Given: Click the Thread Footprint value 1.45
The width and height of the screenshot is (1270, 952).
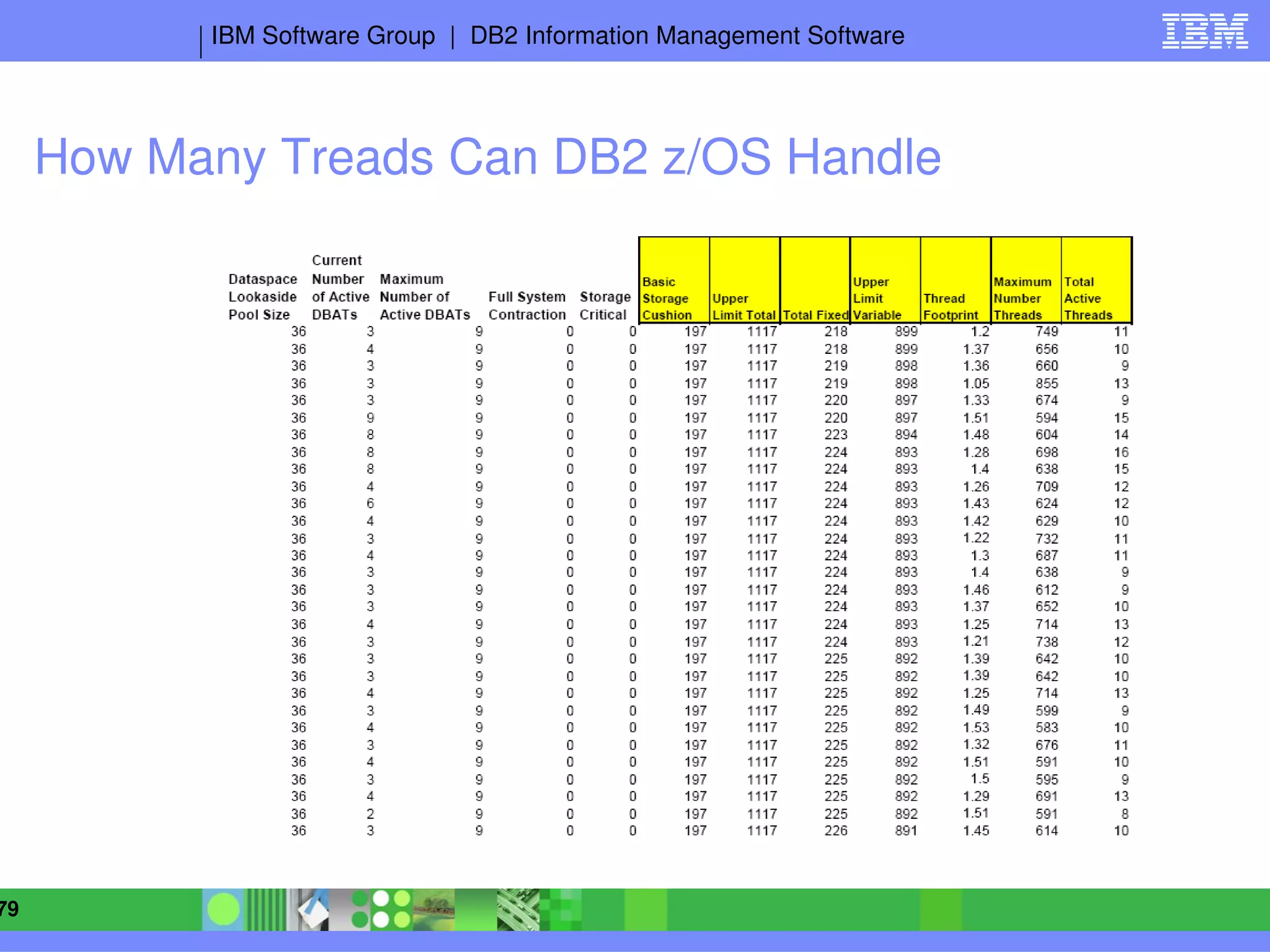Looking at the screenshot, I should pos(976,831).
